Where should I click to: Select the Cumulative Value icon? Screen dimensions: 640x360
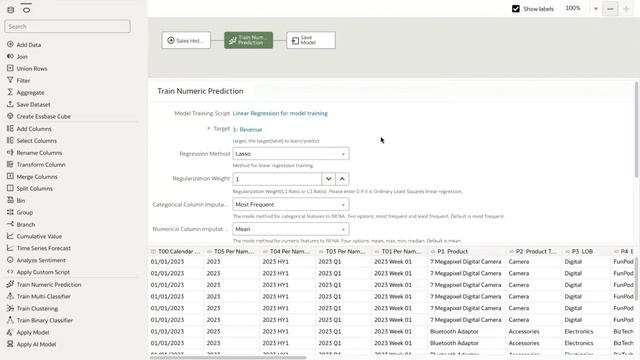[x=10, y=236]
